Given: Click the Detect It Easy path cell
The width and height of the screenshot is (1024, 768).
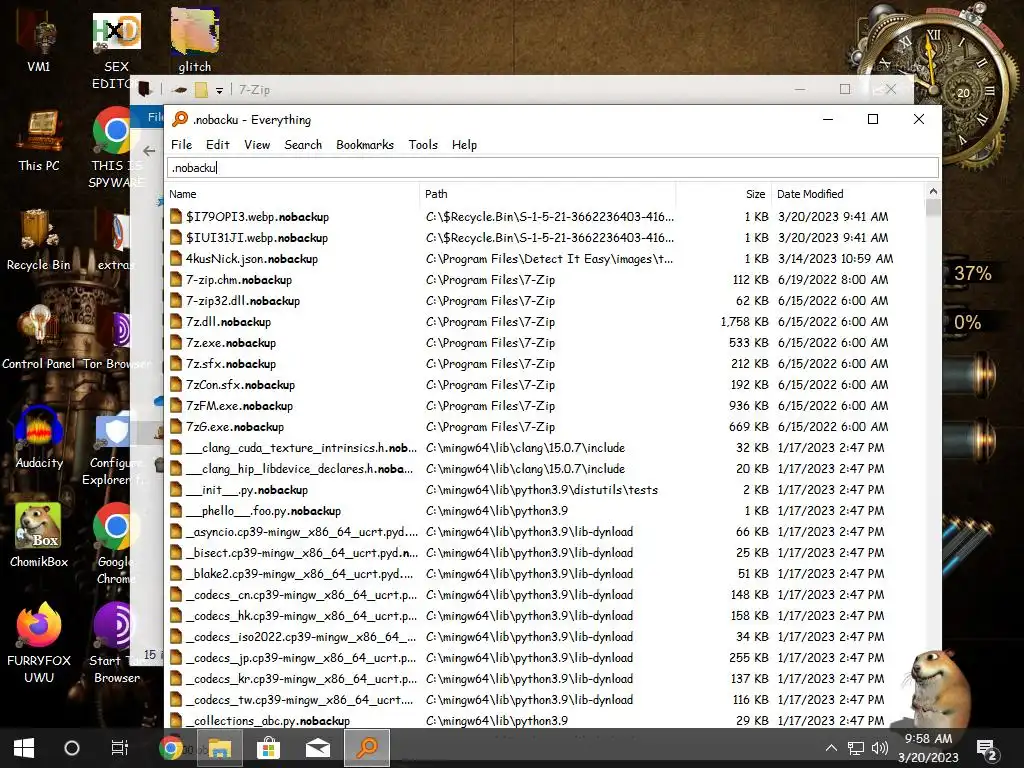Looking at the screenshot, I should (x=549, y=259).
